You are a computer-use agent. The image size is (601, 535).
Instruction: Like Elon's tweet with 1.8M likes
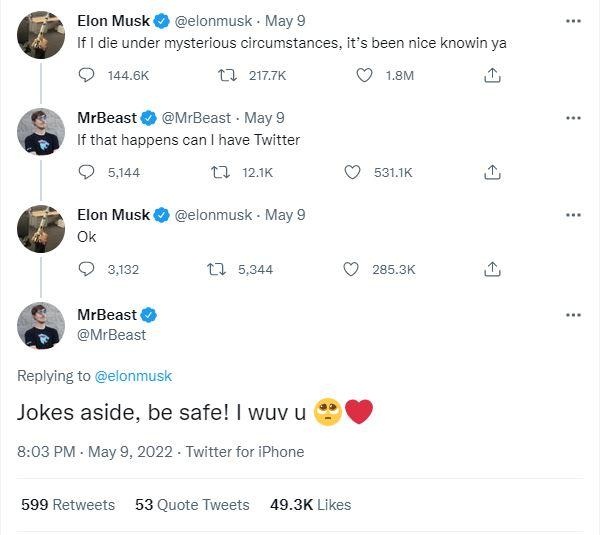coord(365,75)
